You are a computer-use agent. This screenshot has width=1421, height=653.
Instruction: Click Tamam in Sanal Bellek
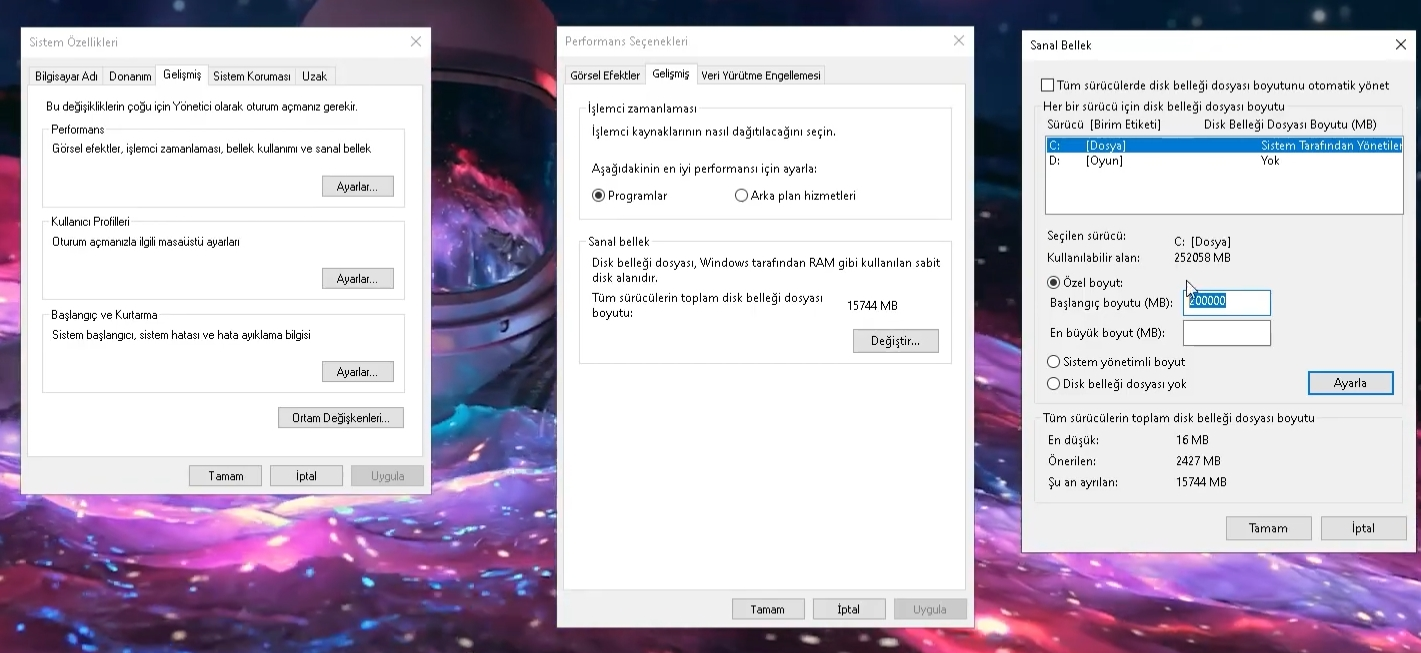pos(1269,528)
